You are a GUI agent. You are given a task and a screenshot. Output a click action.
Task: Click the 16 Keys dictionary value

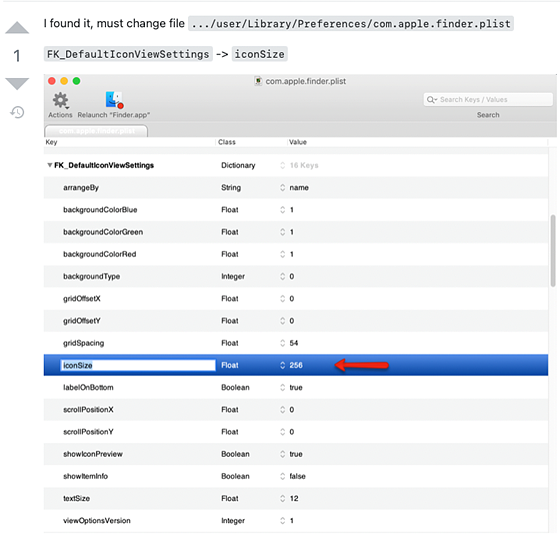(x=304, y=165)
